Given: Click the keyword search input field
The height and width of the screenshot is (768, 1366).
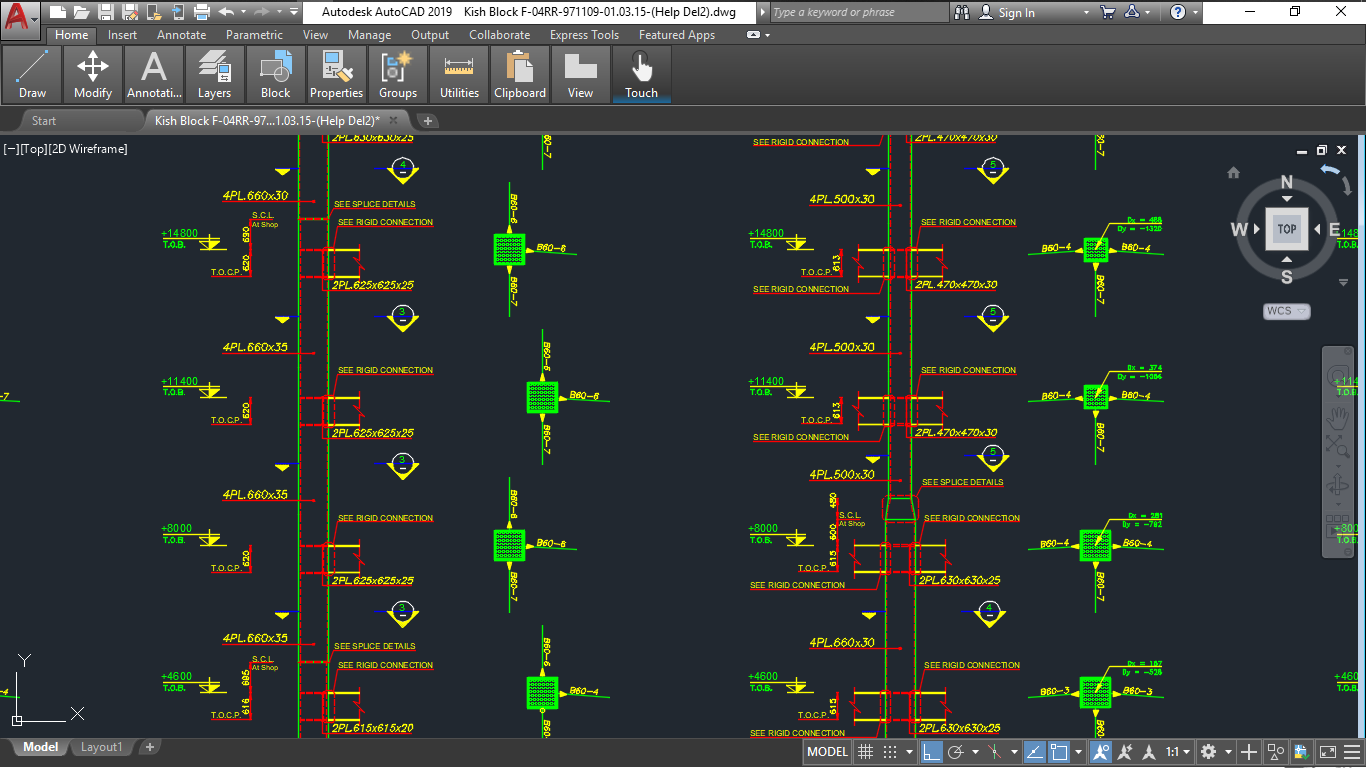Looking at the screenshot, I should pos(858,12).
